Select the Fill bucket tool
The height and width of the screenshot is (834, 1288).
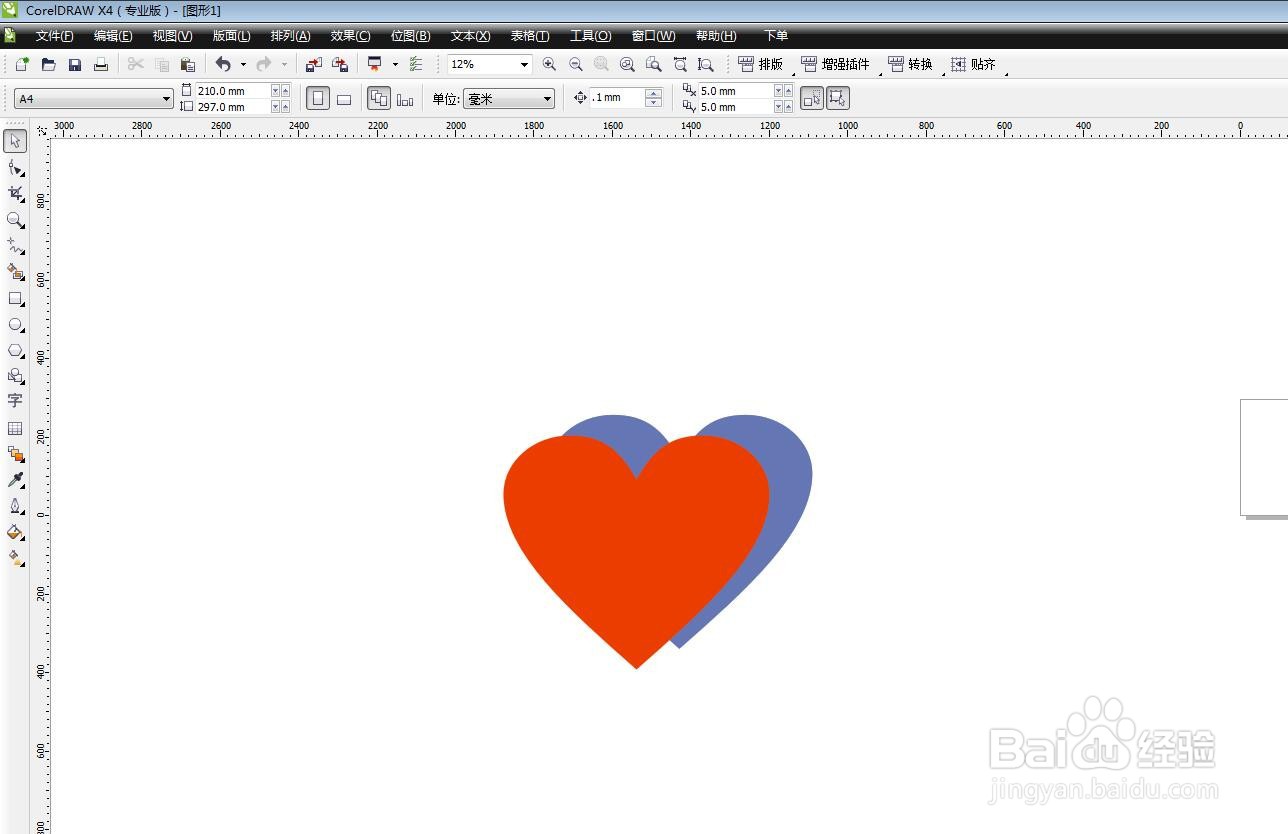[15, 532]
